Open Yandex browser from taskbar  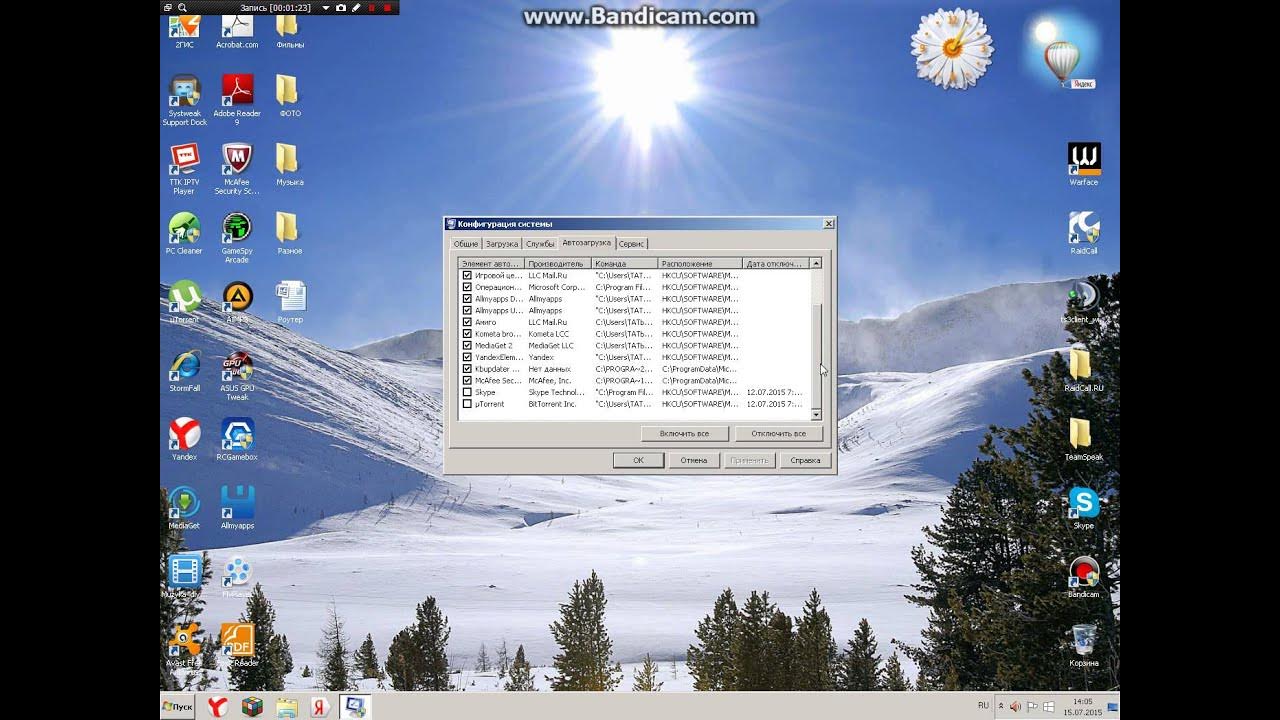[x=217, y=706]
